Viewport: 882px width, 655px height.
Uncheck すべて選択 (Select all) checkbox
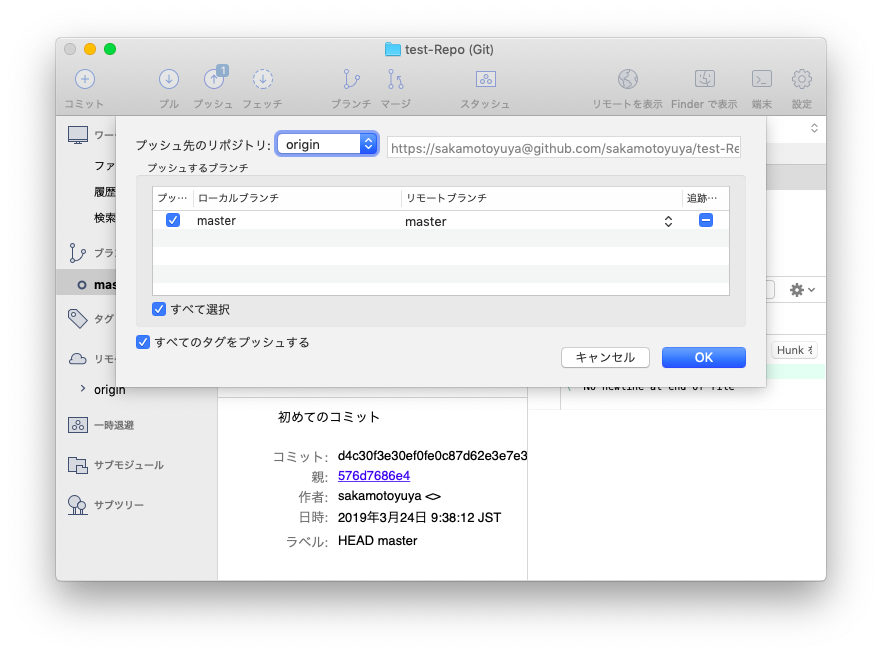[158, 309]
